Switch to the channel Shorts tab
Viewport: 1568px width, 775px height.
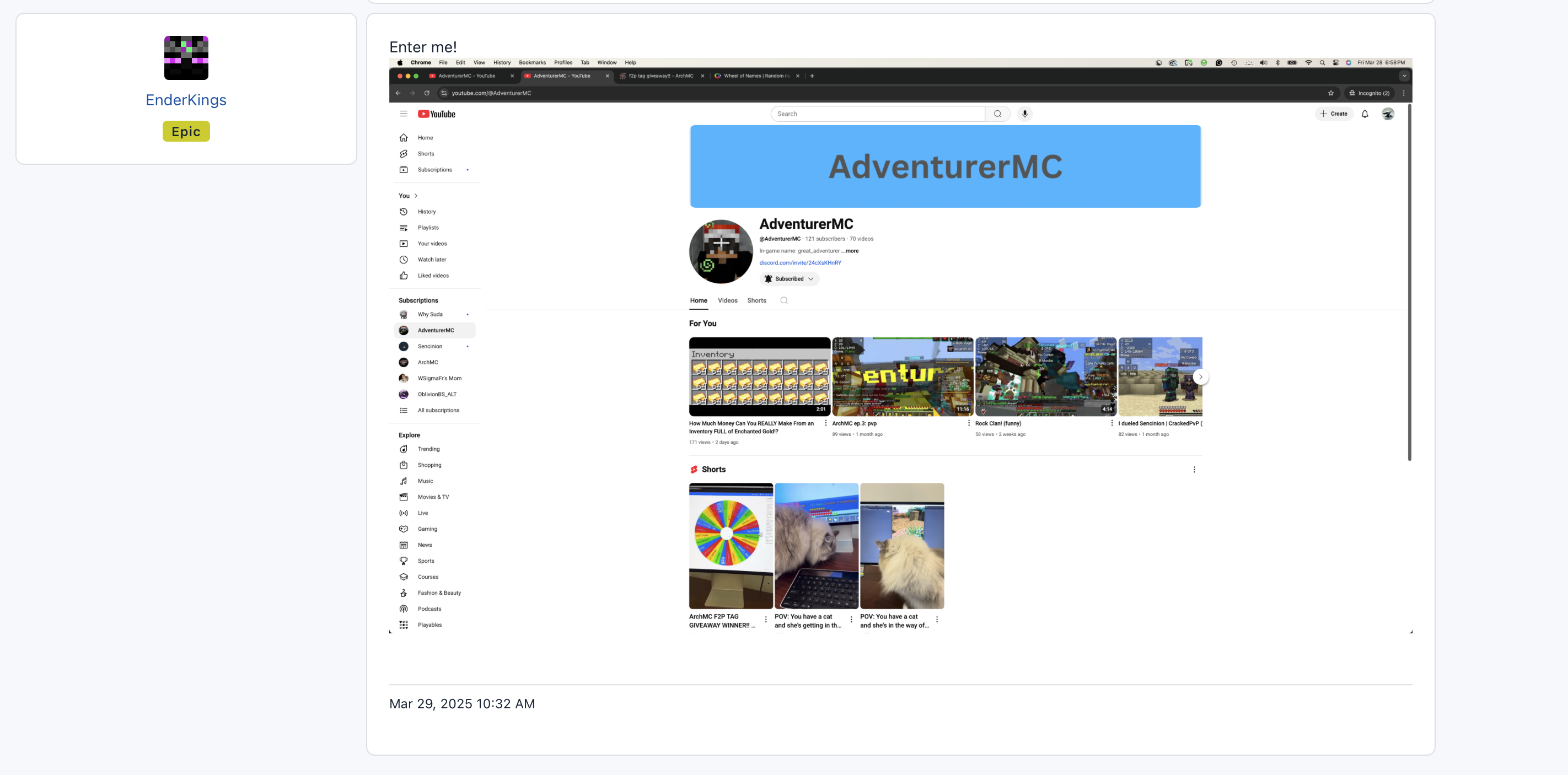coord(756,300)
